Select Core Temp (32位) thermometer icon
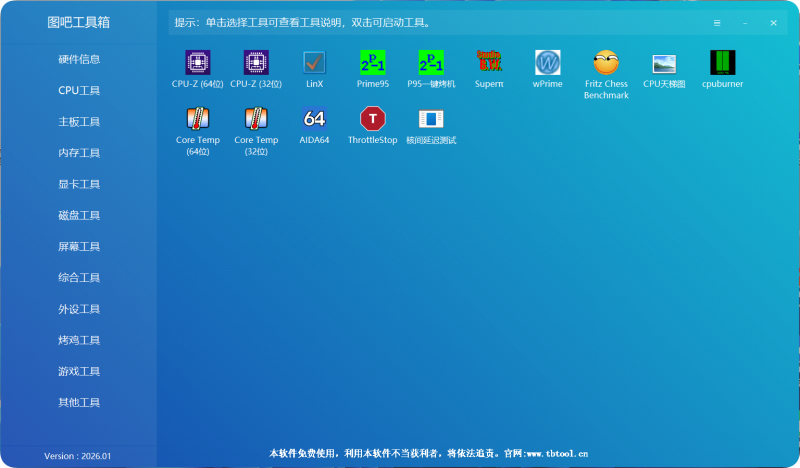The height and width of the screenshot is (468, 800). click(x=256, y=118)
